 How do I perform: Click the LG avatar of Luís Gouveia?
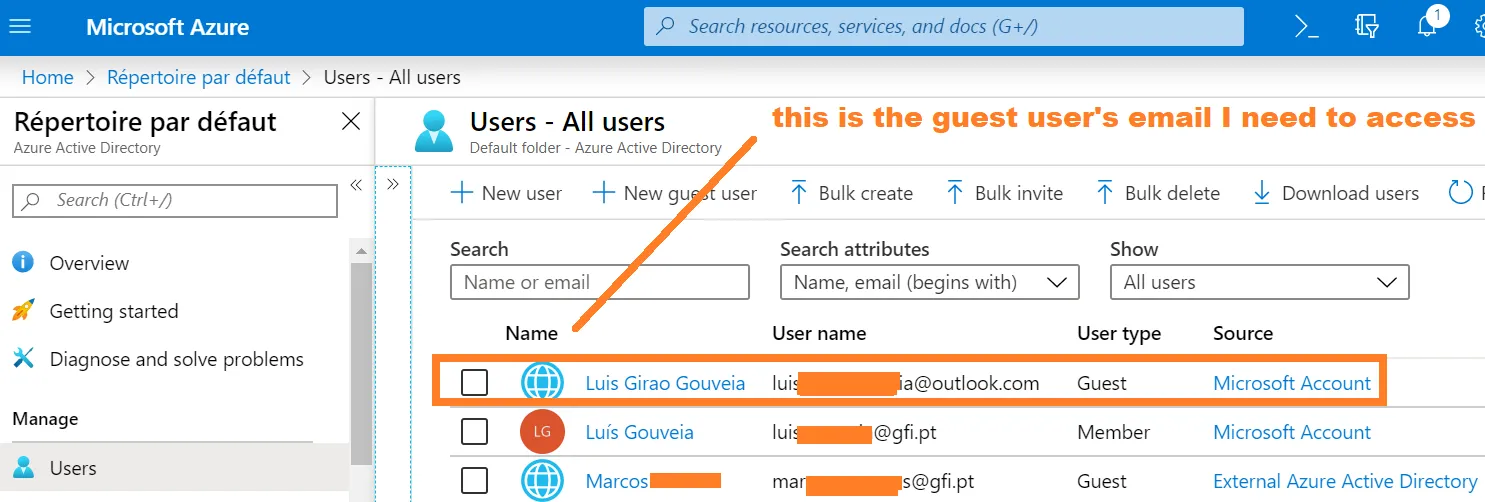[x=542, y=432]
